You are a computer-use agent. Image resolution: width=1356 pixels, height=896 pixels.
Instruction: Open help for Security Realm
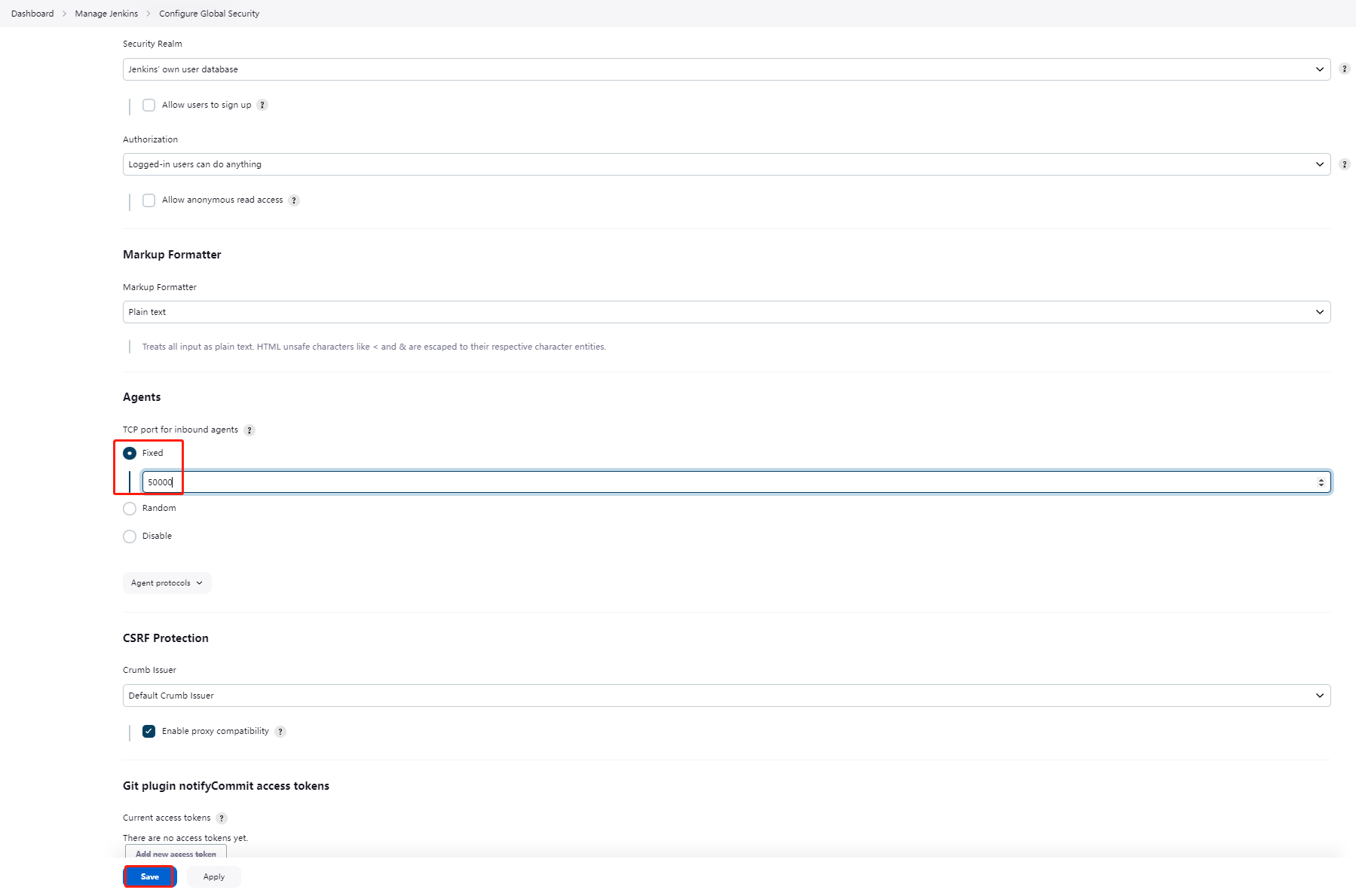pos(1344,69)
